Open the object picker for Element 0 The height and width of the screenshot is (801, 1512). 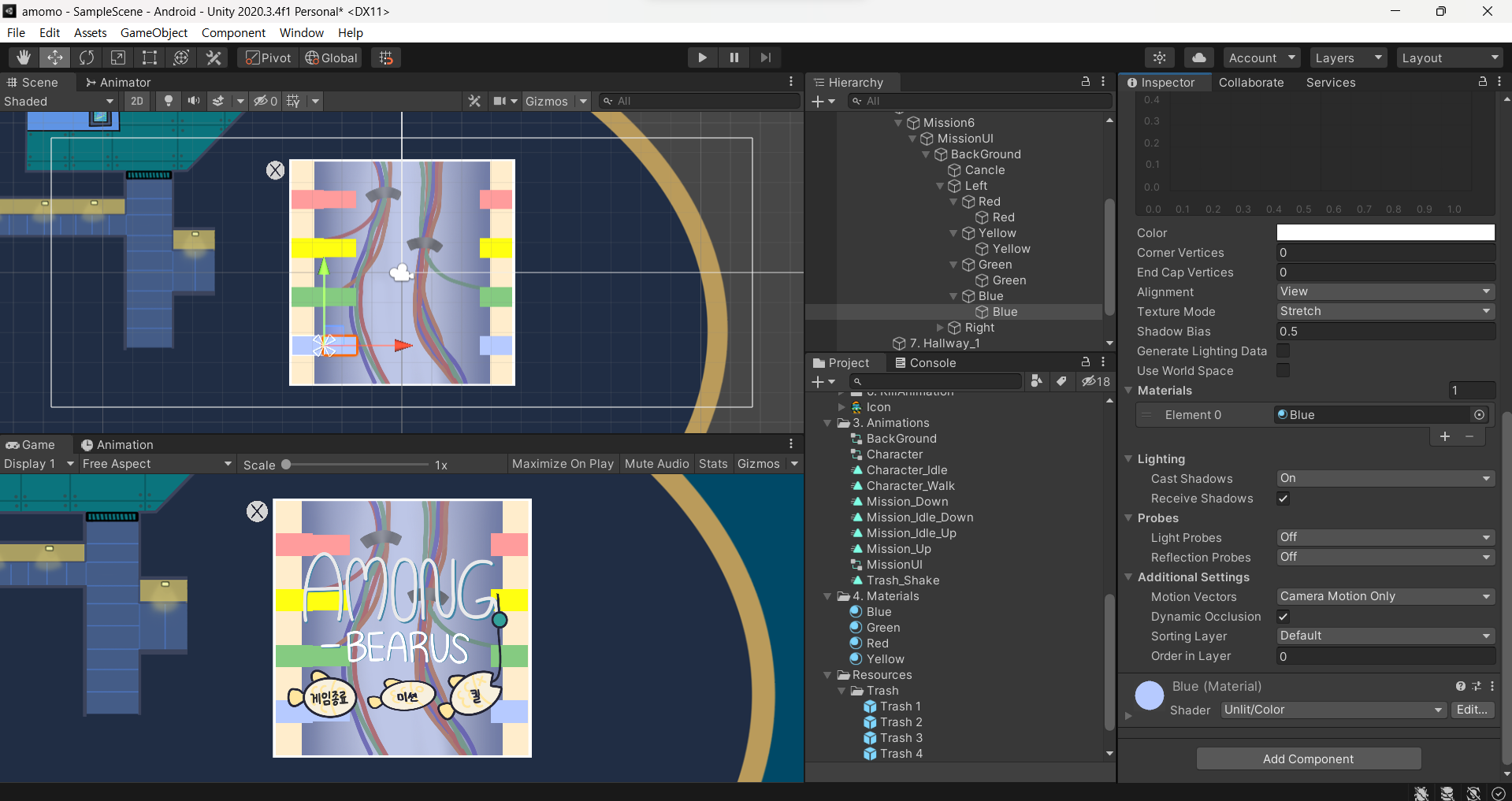coord(1480,415)
